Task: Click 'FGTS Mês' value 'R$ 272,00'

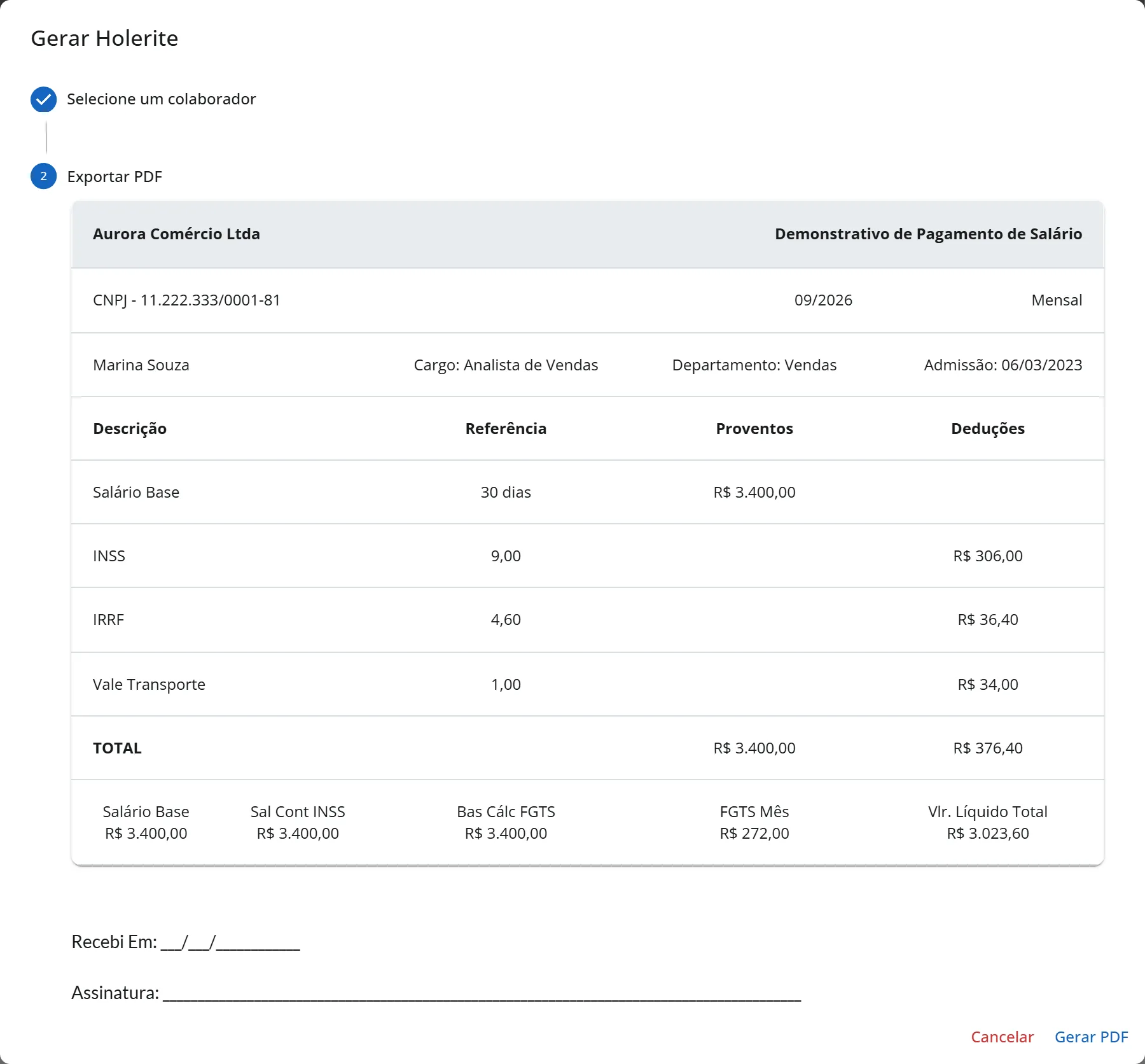Action: click(x=754, y=834)
